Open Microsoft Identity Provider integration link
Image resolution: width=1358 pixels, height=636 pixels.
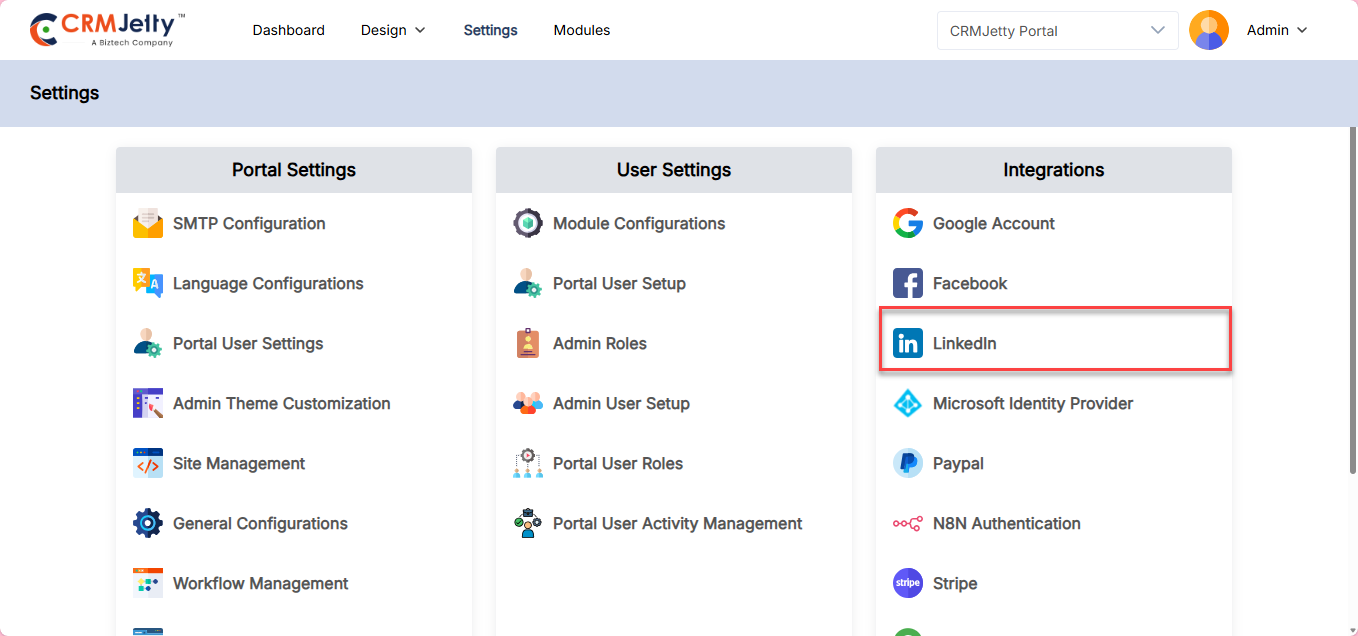pyautogui.click(x=1032, y=404)
